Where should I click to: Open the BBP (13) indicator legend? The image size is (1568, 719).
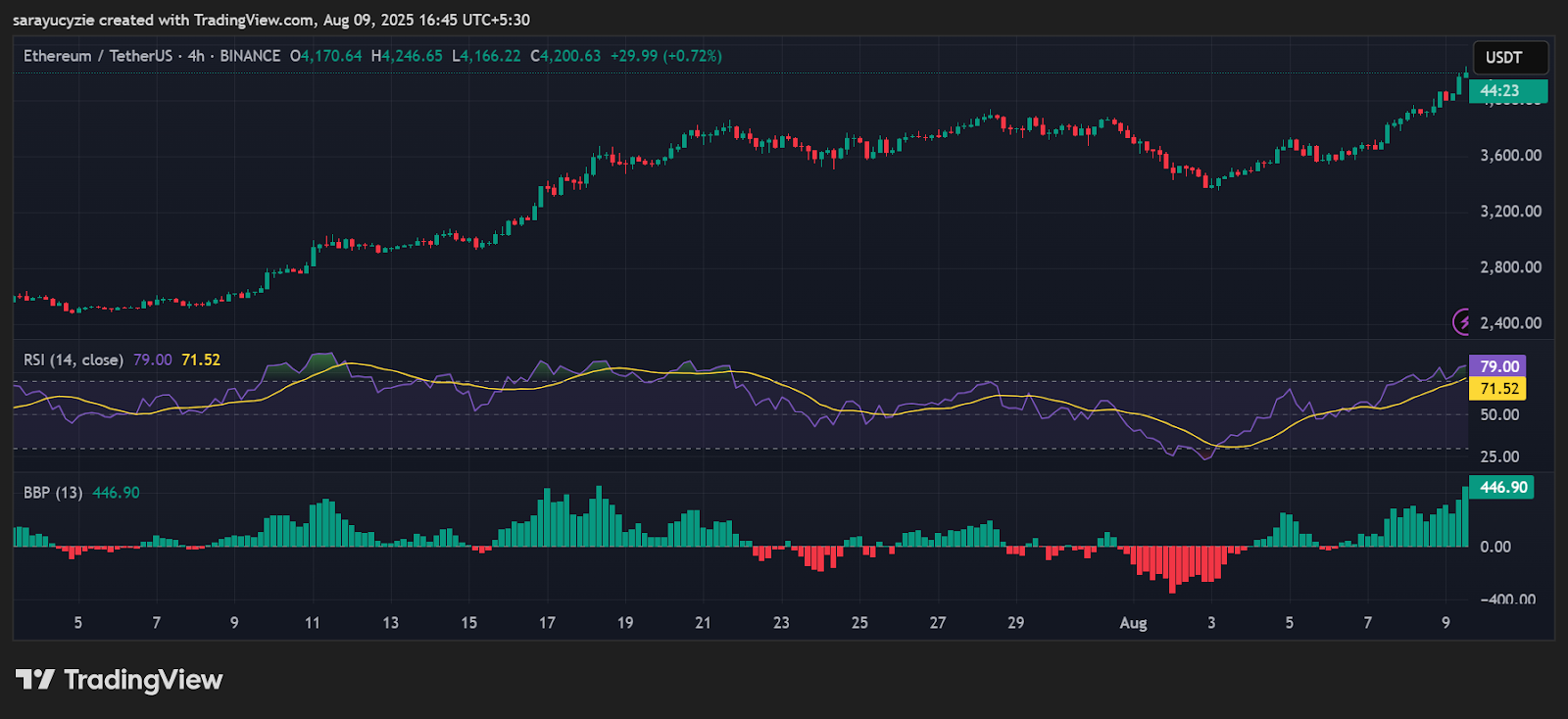(53, 493)
